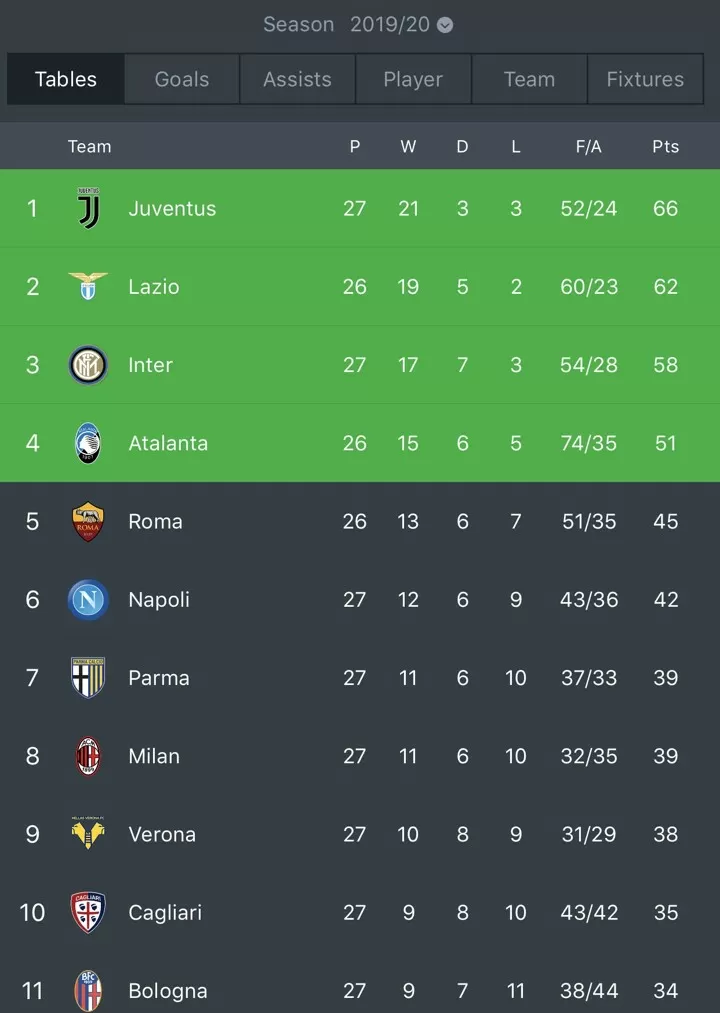Open the Assists tab

click(x=297, y=79)
